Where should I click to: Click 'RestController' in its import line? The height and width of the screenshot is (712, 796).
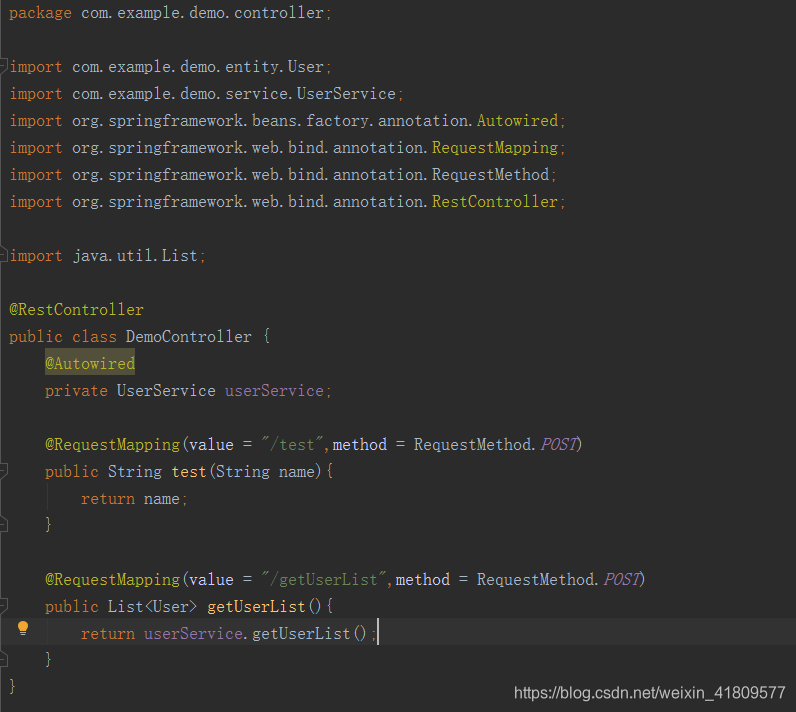[495, 201]
